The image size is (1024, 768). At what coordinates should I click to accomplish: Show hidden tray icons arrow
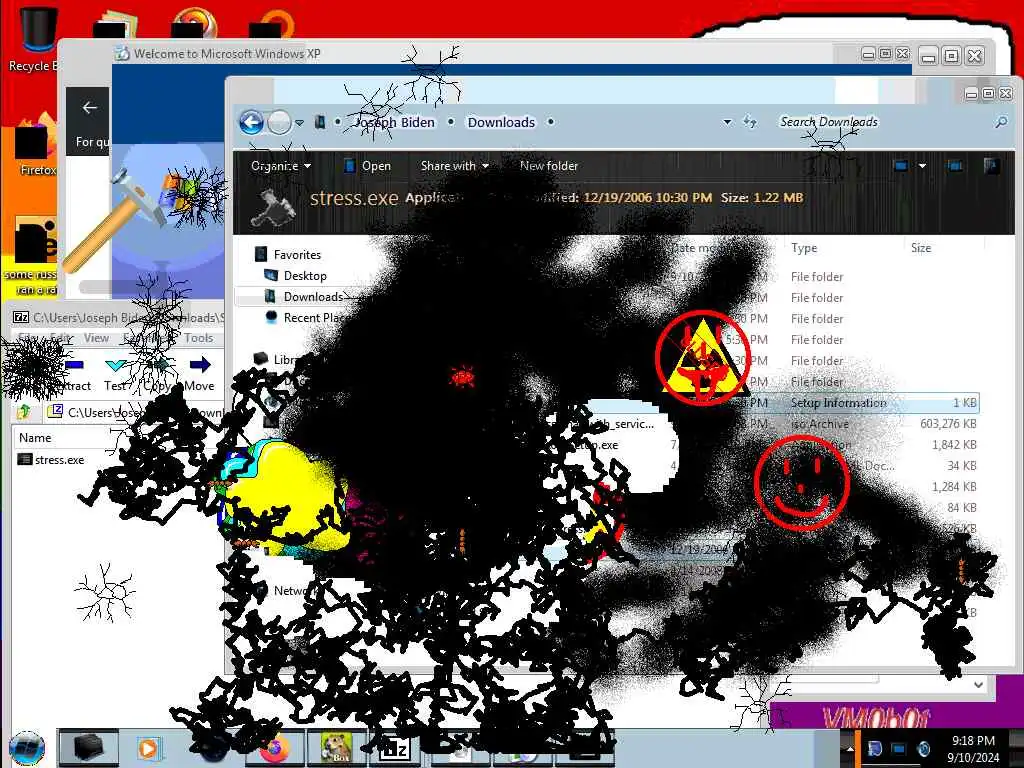click(x=850, y=748)
